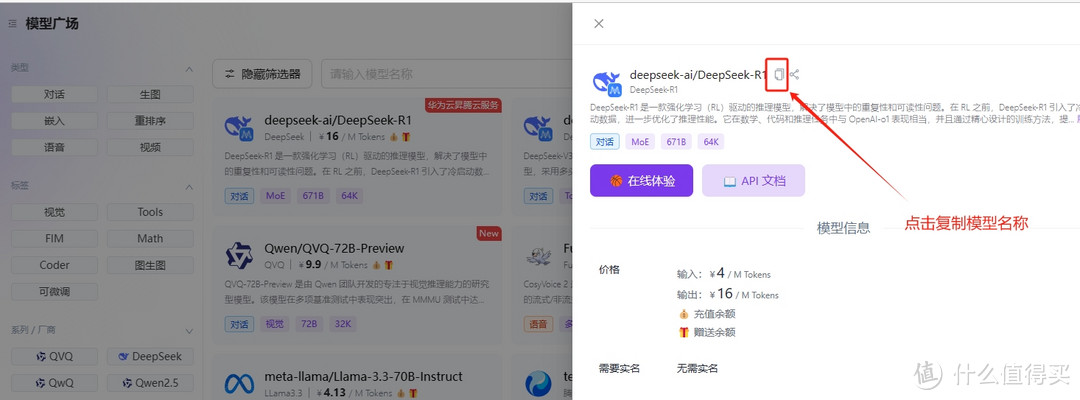
Task: Click the 32K tag on QVQ-72B-Preview card
Action: [341, 324]
